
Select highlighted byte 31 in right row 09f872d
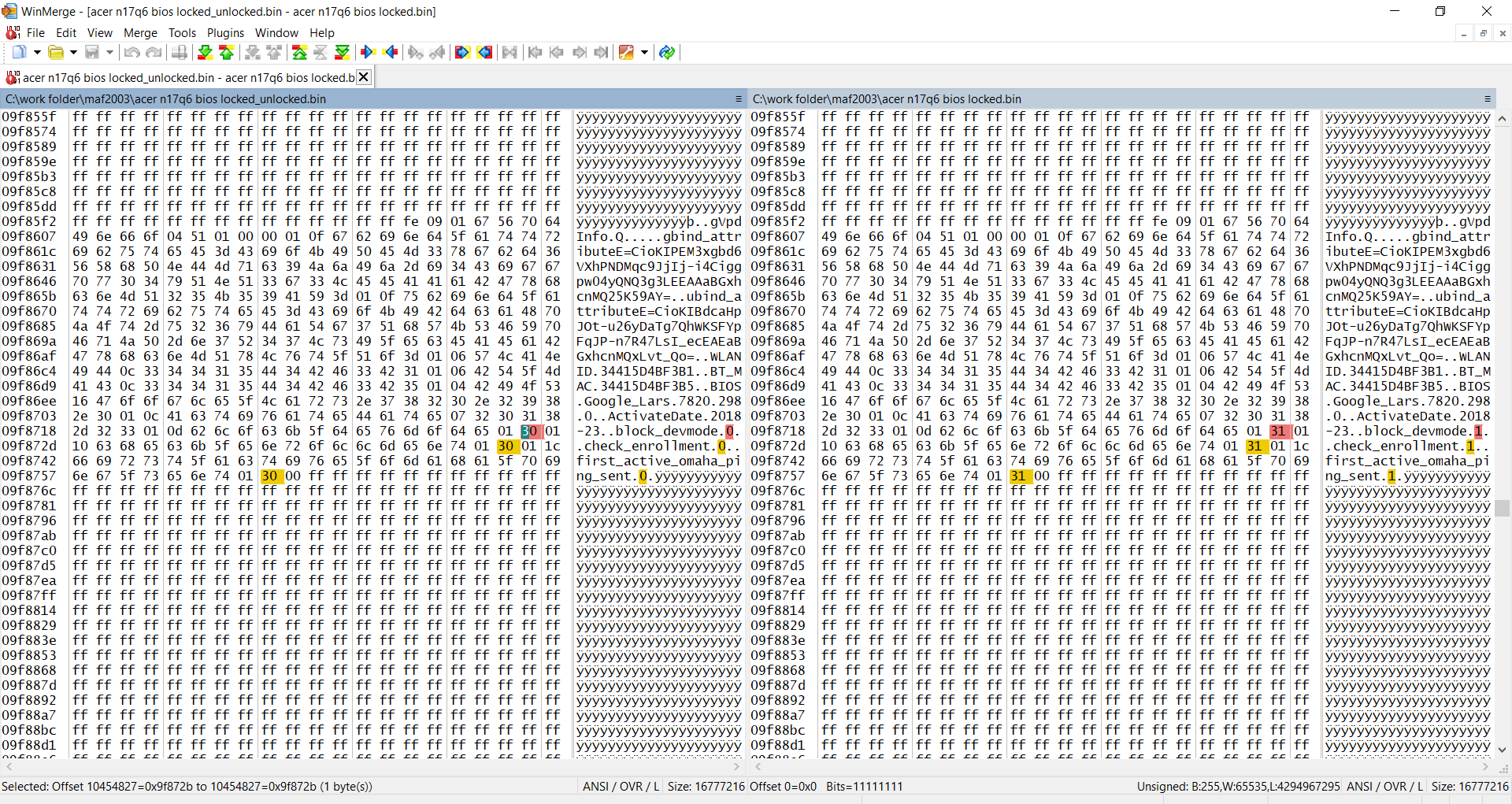coord(1254,446)
